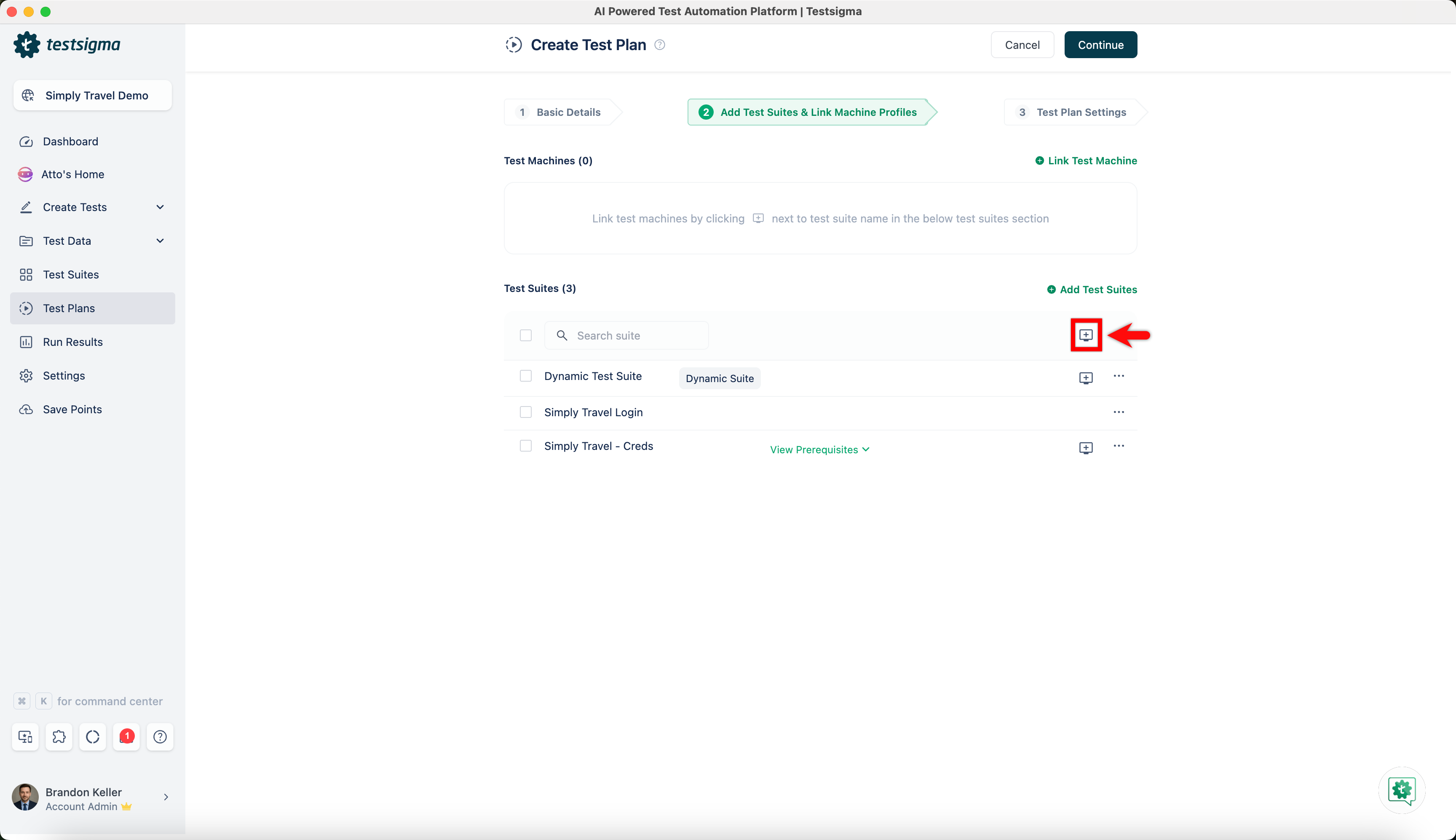This screenshot has width=1456, height=840.
Task: Click the addons puzzle-piece icon
Action: click(59, 737)
